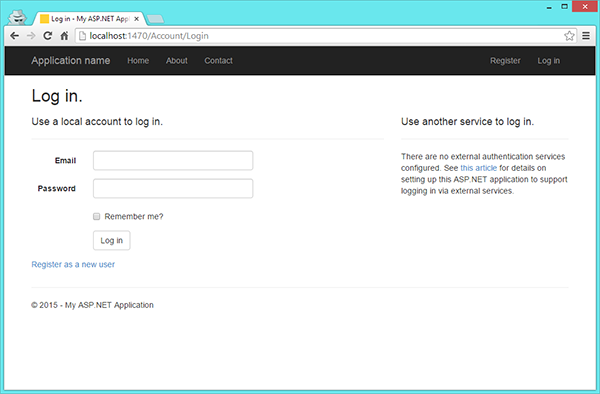
Task: Open Log in in the navbar
Action: [x=548, y=61]
